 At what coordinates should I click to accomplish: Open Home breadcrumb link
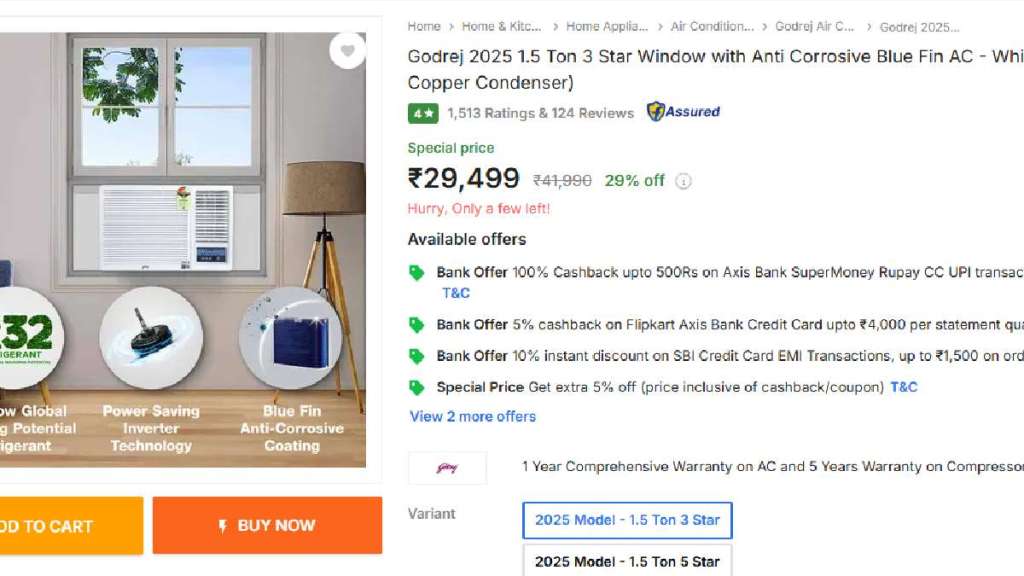(424, 27)
